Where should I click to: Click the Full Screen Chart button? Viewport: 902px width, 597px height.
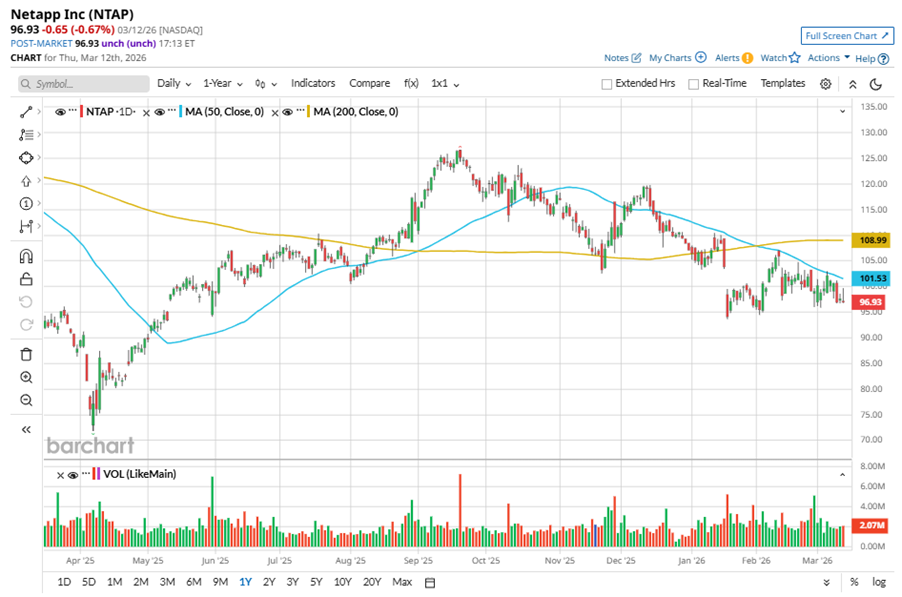pos(846,36)
